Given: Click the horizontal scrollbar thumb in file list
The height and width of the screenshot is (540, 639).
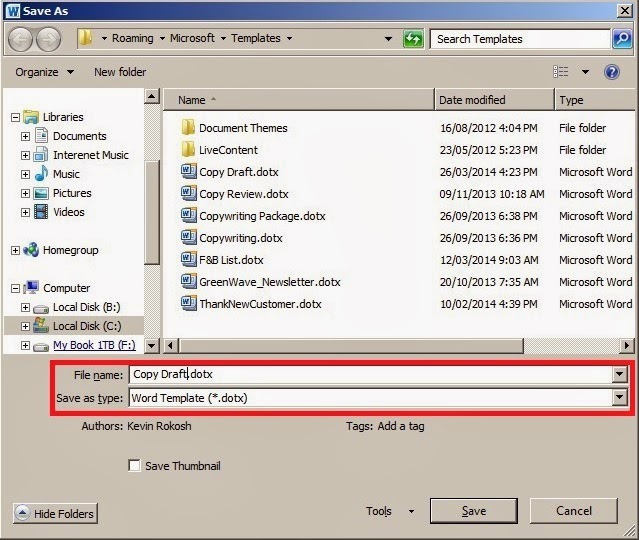Looking at the screenshot, I should point(352,346).
